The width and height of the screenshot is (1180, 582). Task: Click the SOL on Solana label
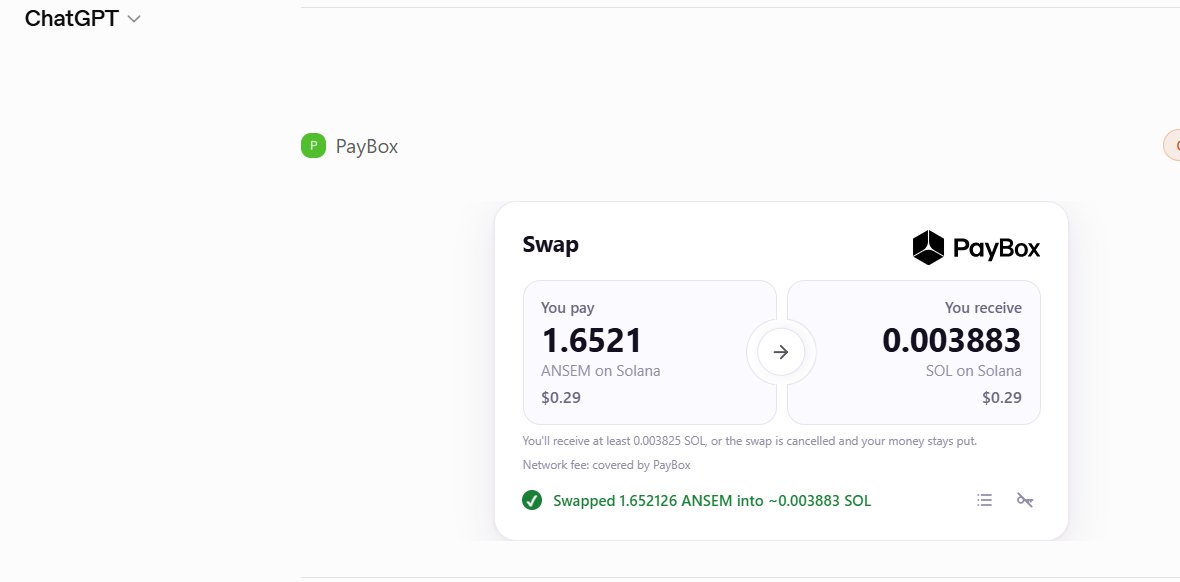974,370
